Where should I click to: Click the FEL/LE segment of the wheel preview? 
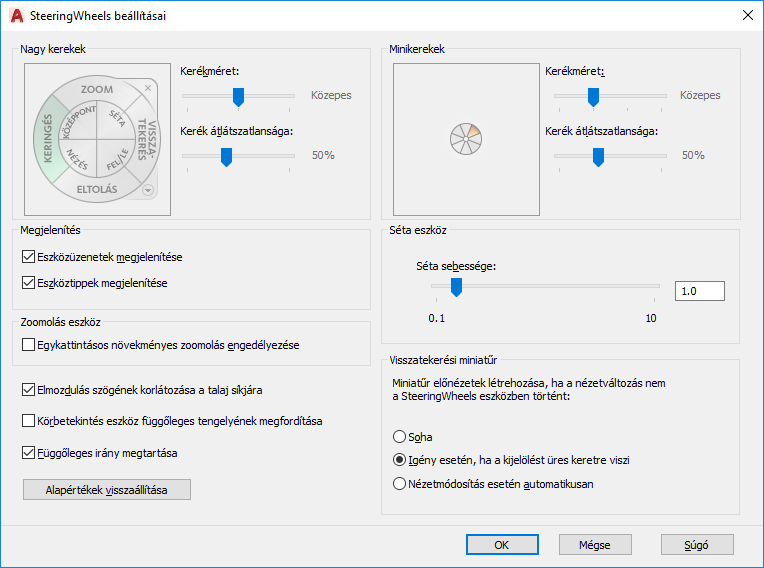(x=117, y=160)
